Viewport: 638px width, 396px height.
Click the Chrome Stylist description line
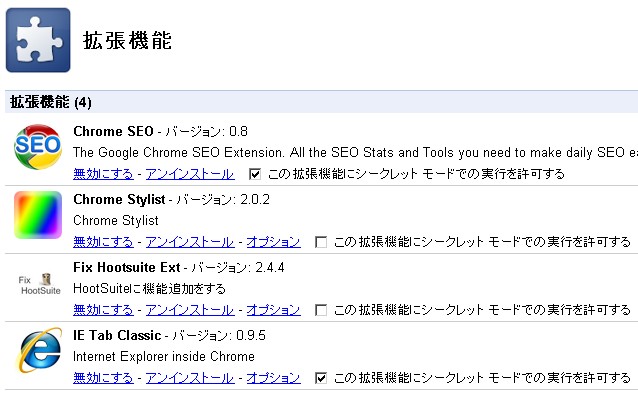click(116, 221)
